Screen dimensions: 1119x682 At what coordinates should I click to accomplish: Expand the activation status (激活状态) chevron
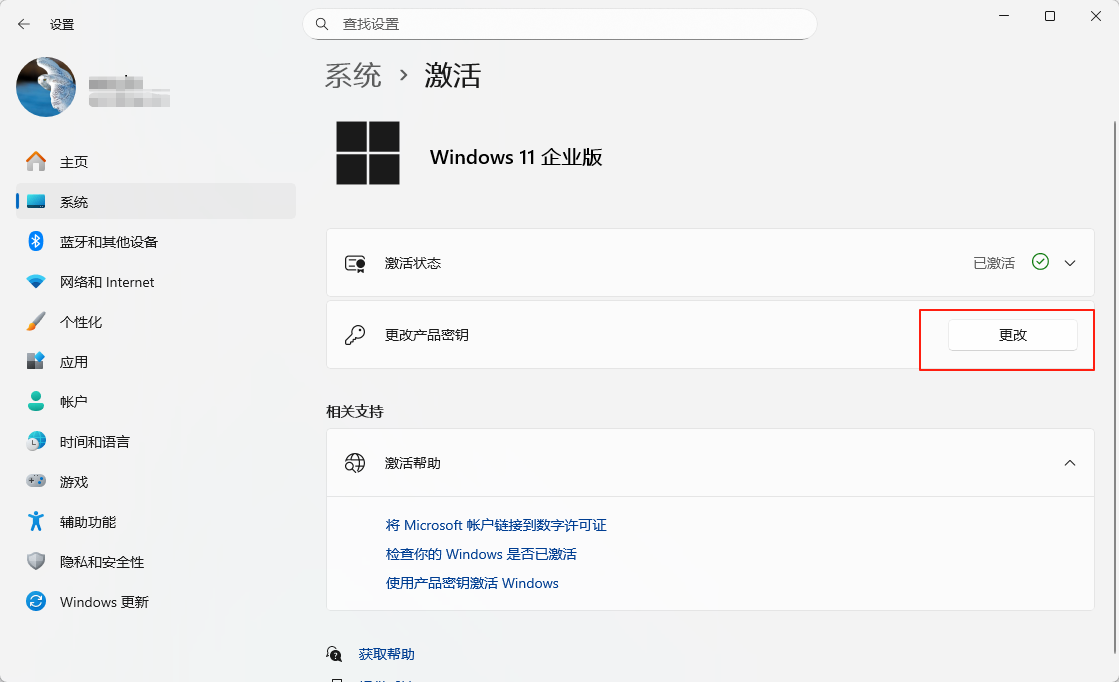tap(1070, 263)
